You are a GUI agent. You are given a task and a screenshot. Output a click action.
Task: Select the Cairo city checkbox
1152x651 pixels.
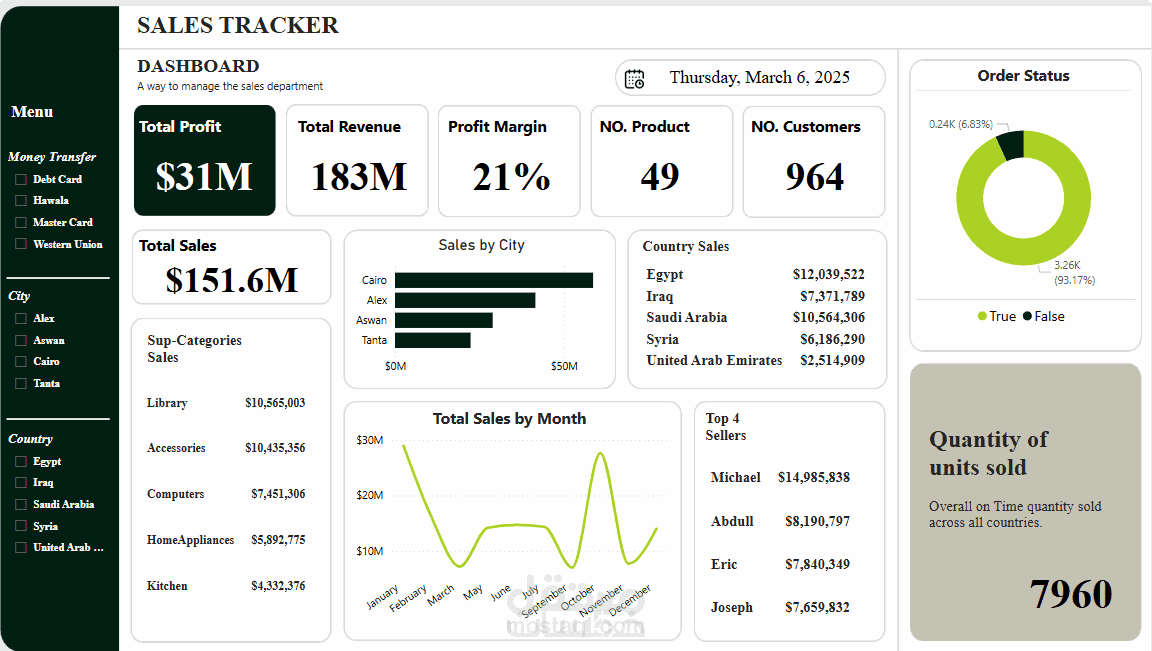tap(20, 362)
